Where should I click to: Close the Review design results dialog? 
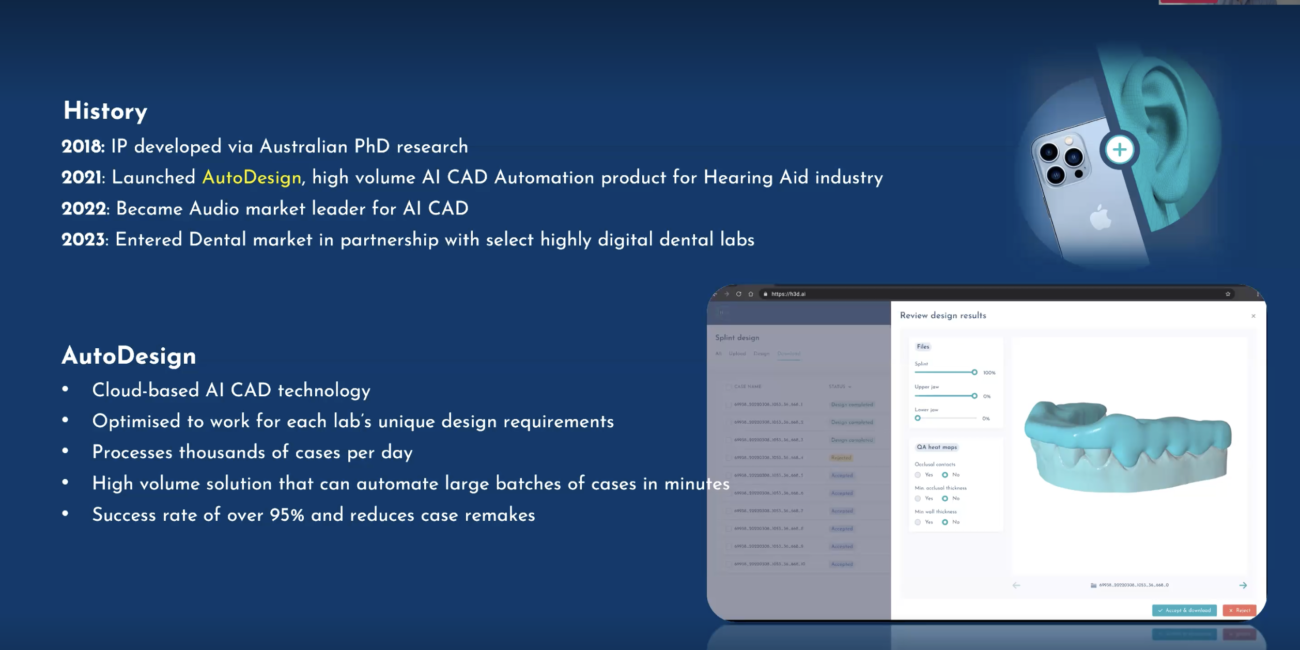[x=1253, y=316]
